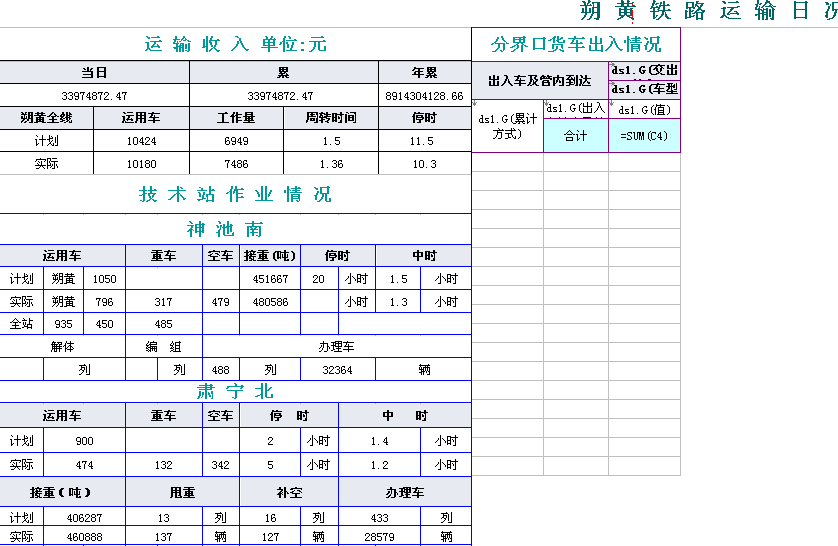The image size is (838, 546).
Task: Click the 32364 办理车 cell
Action: click(338, 370)
